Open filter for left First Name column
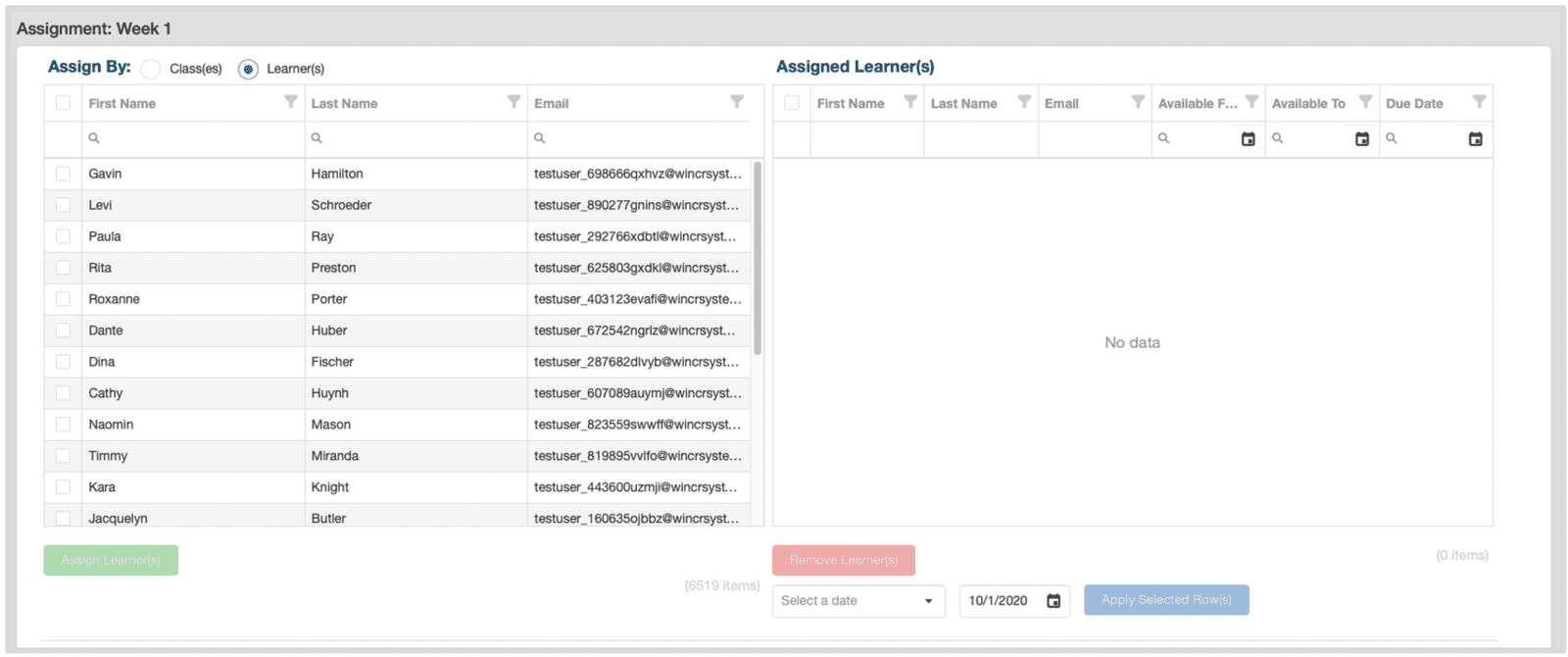This screenshot has height=657, width=1568. pos(290,102)
